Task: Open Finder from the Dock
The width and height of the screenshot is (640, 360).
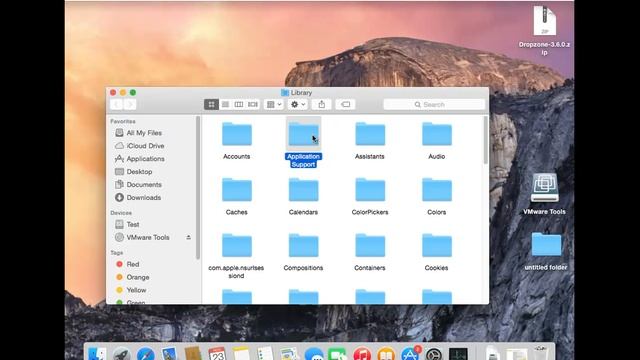Action: [97, 353]
